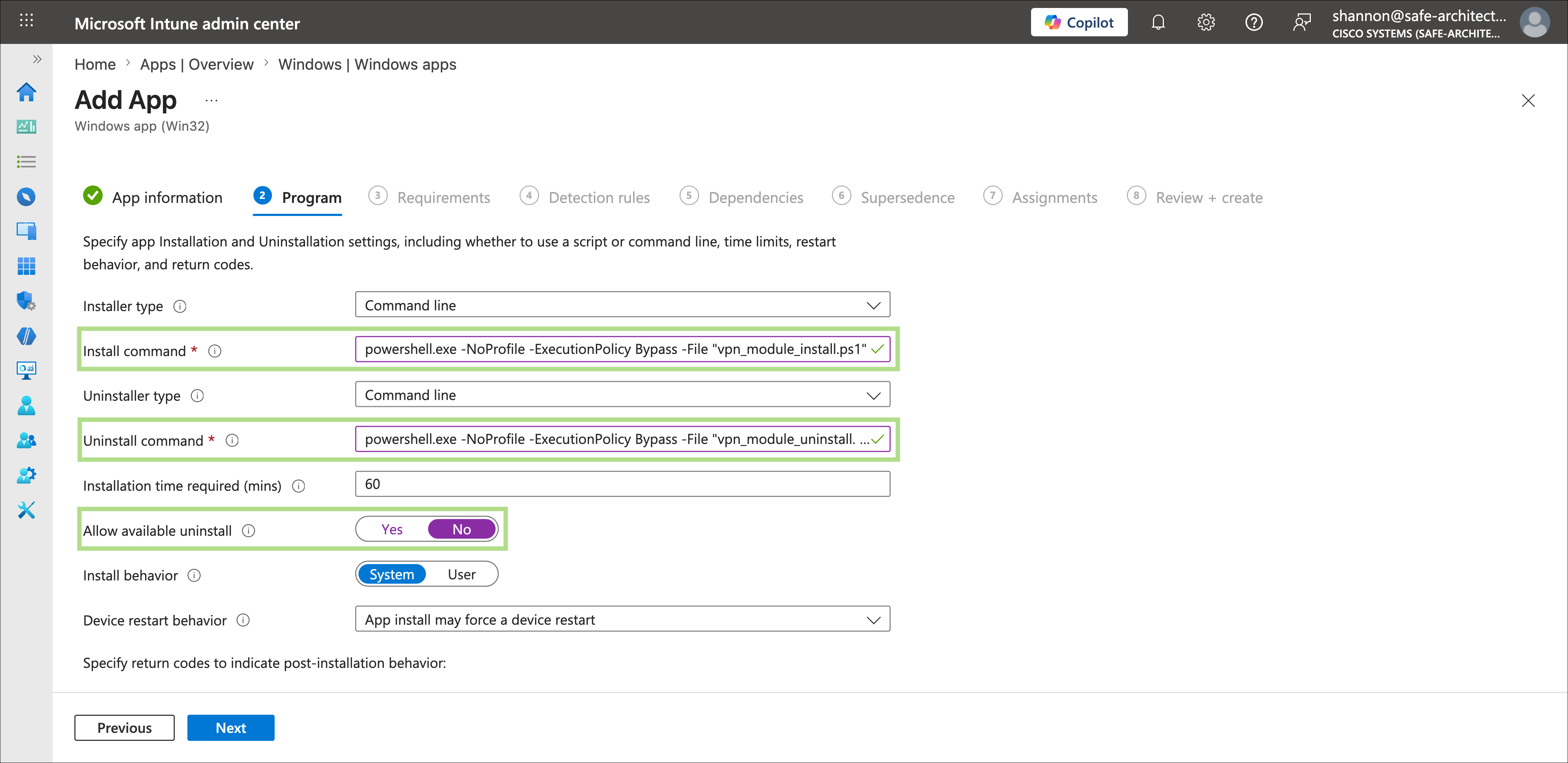
Task: Show info for Install command
Action: (x=215, y=351)
